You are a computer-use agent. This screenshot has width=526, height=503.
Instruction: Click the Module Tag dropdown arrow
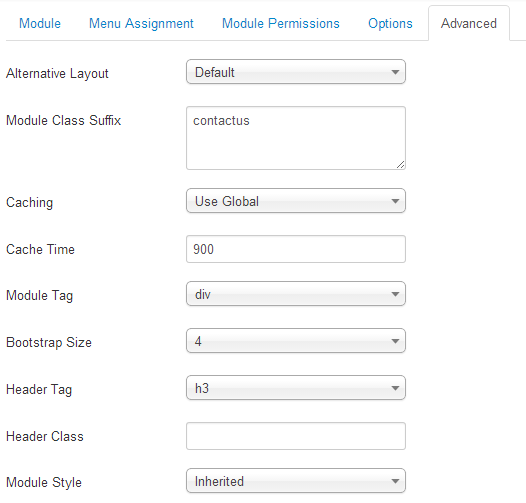tap(395, 294)
